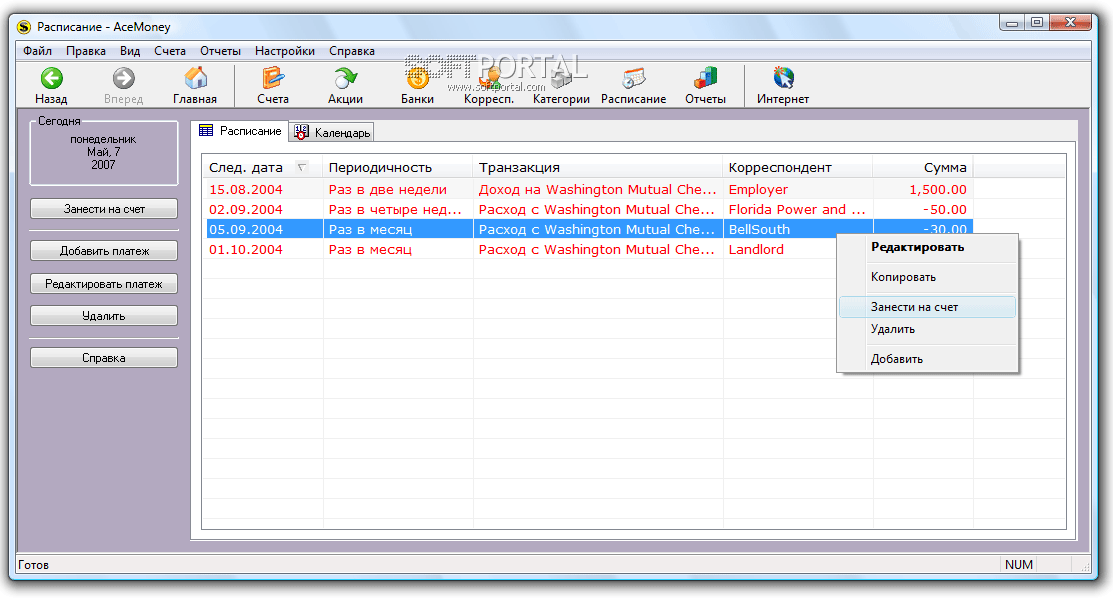Open the Счета accounts toolbar icon
The image size is (1113, 598).
[x=273, y=78]
